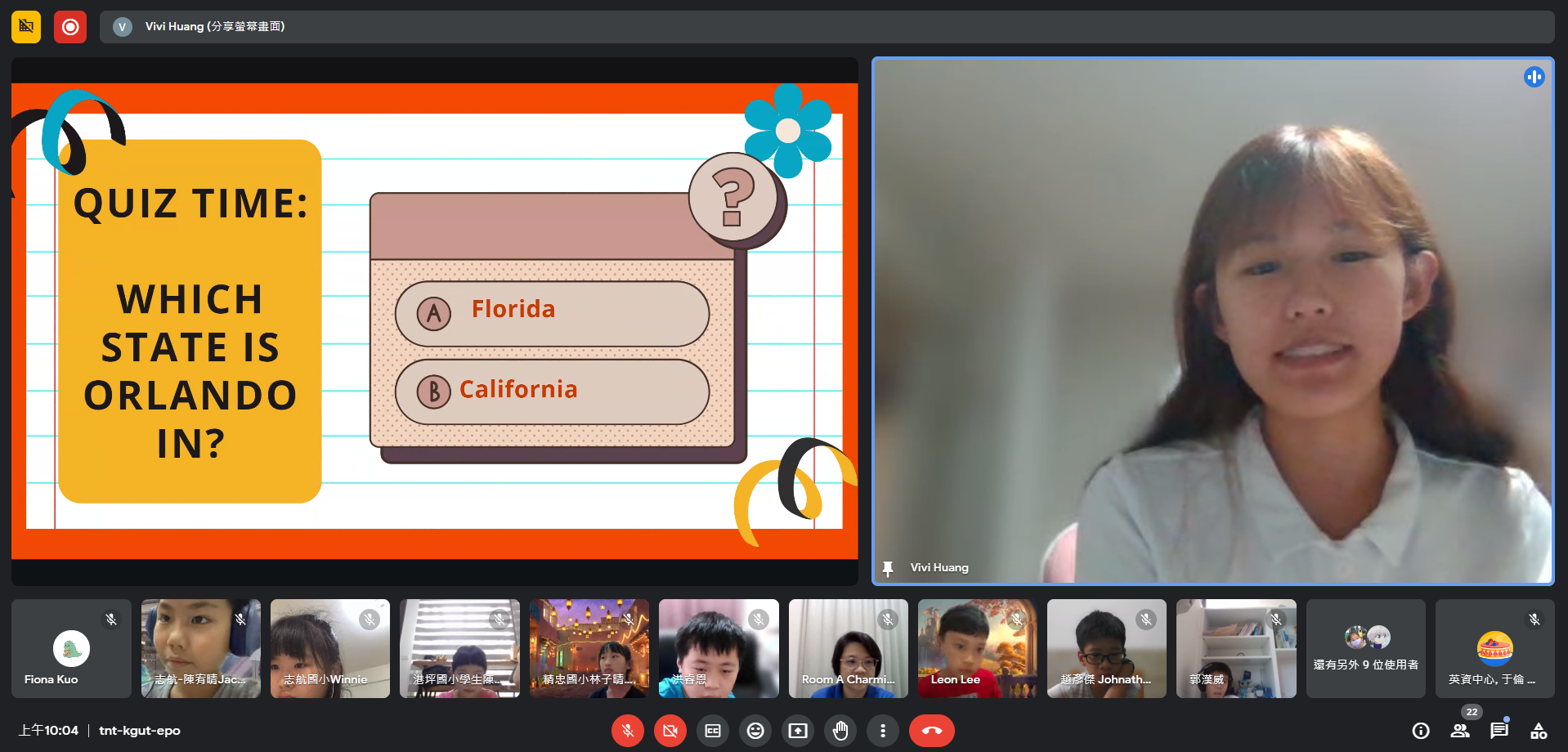Click muted mic icon on 志航國小Winnie tile
1568x752 pixels.
(x=370, y=620)
